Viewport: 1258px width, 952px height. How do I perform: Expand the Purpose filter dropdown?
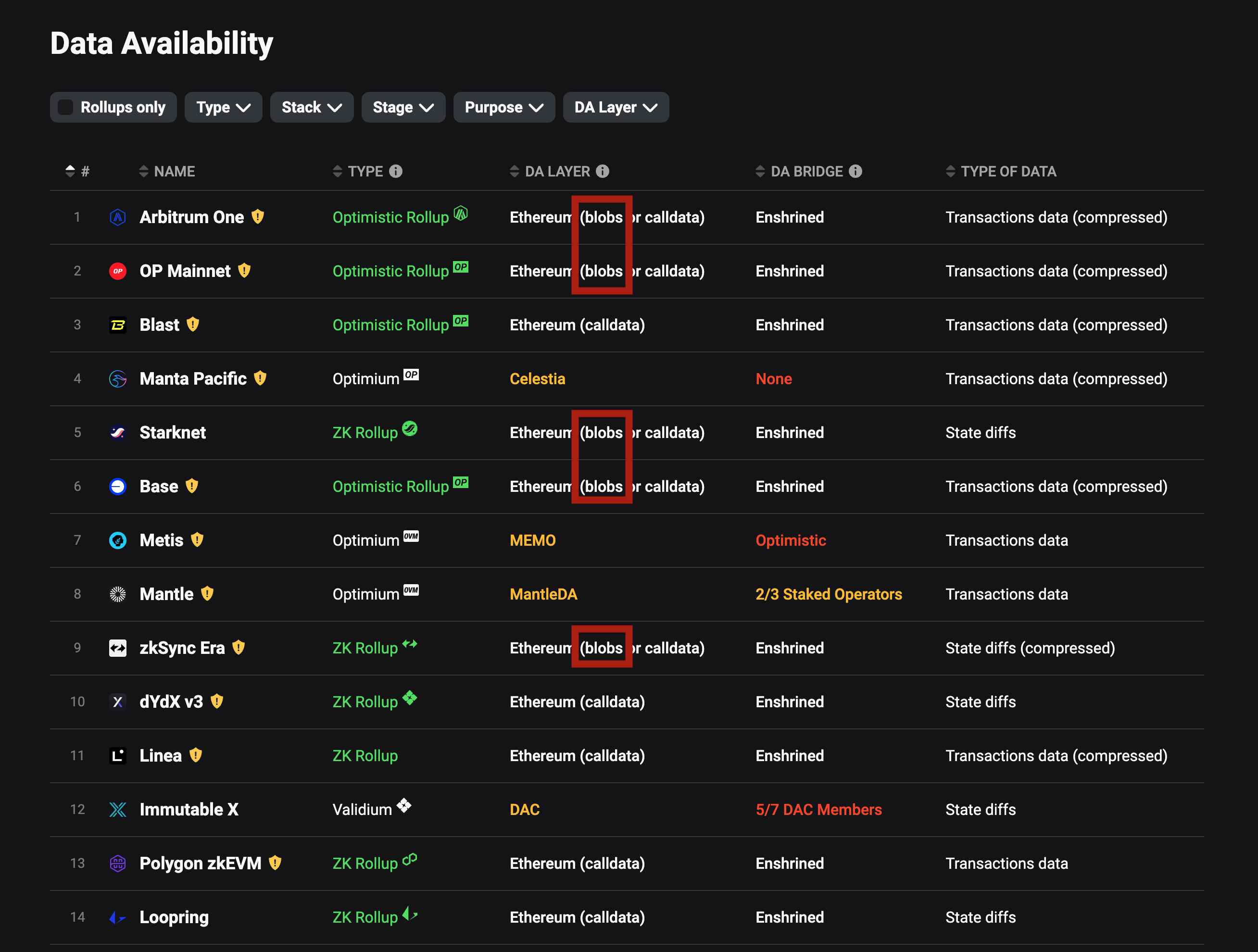click(503, 108)
